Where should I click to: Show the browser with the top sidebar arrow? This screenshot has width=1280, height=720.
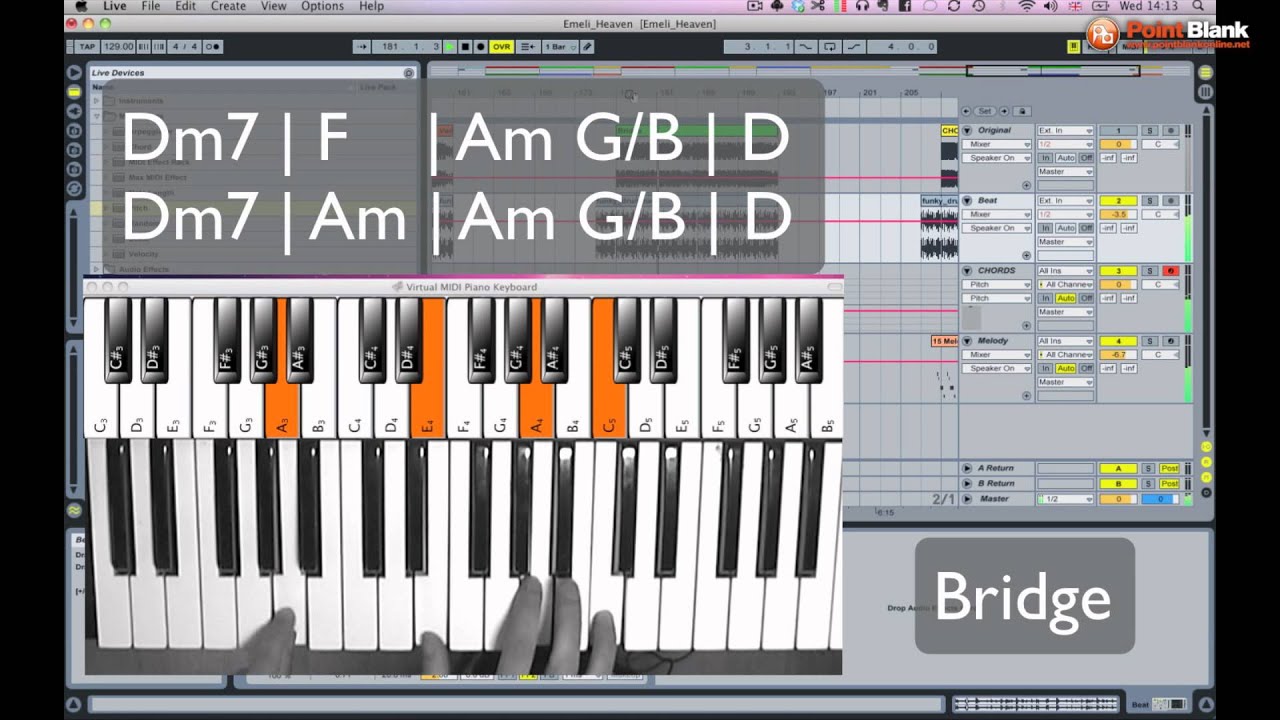click(73, 72)
